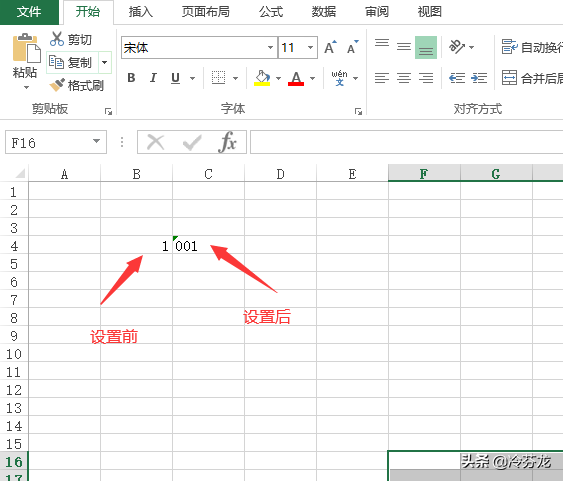The width and height of the screenshot is (563, 481).
Task: Open font color dropdown arrow
Action: point(312,78)
